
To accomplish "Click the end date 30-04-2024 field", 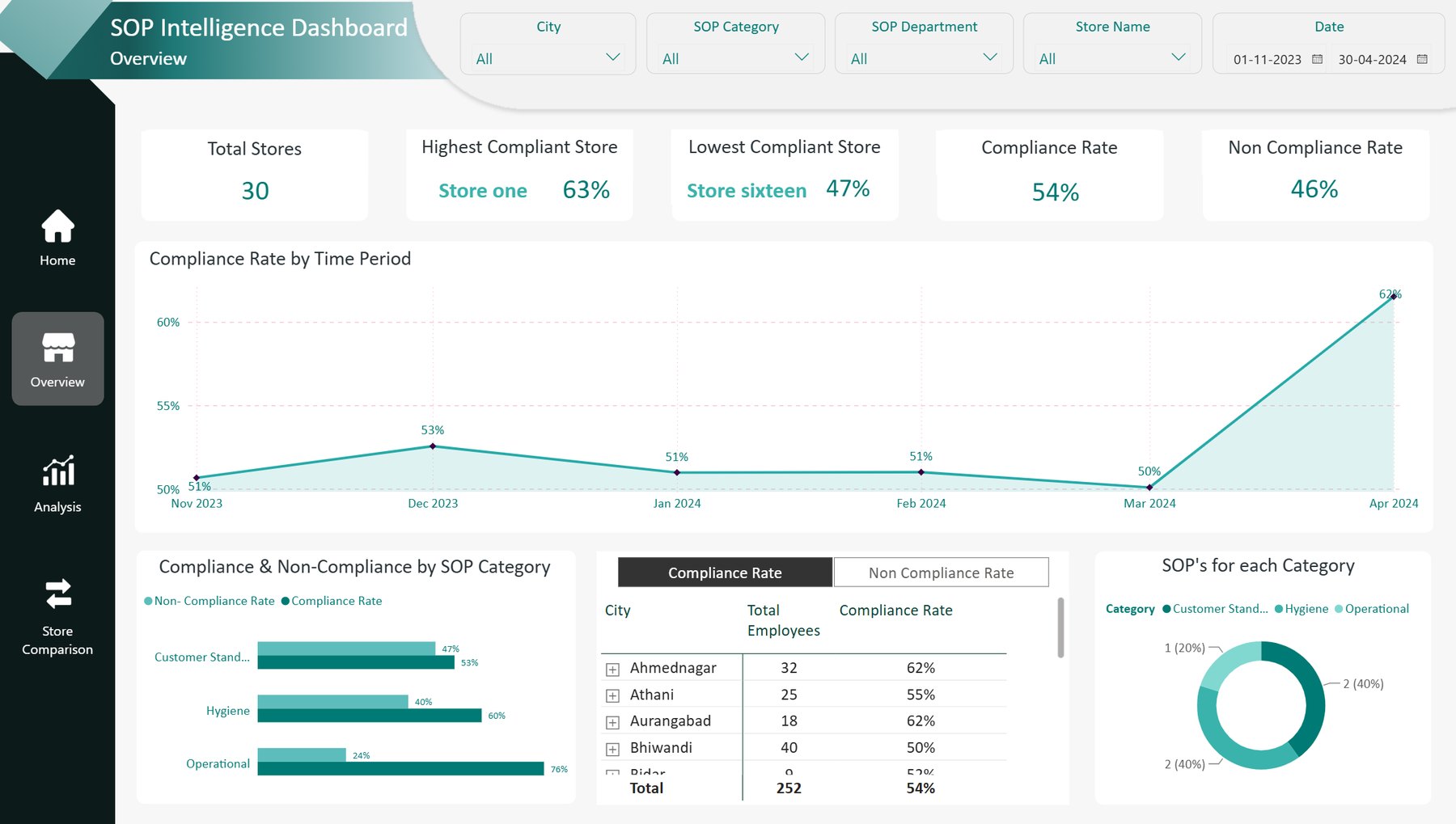I will point(1372,59).
